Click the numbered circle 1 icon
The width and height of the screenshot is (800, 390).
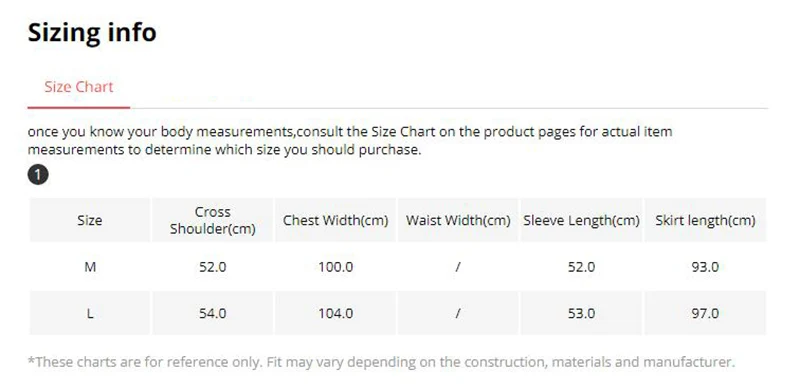(x=38, y=175)
